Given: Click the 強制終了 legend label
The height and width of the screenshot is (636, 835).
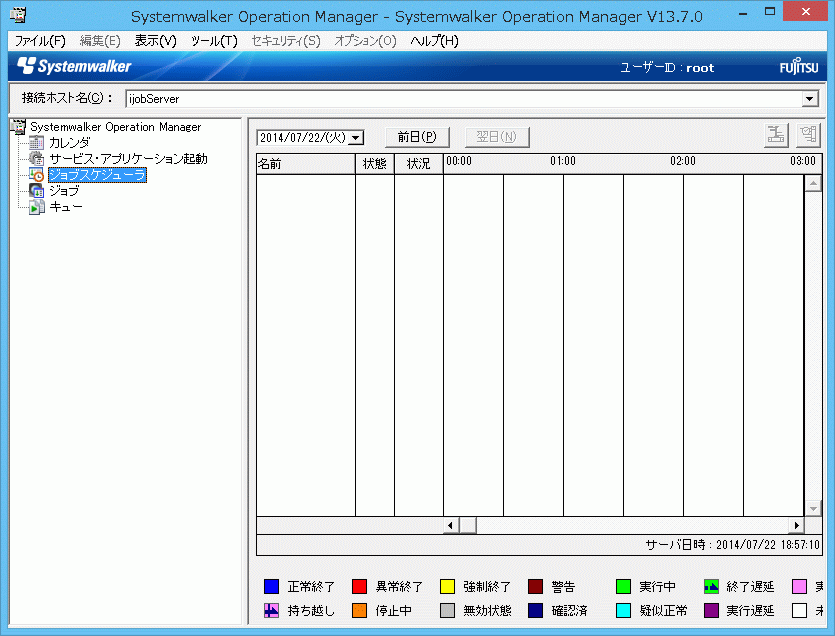Looking at the screenshot, I should 487,586.
